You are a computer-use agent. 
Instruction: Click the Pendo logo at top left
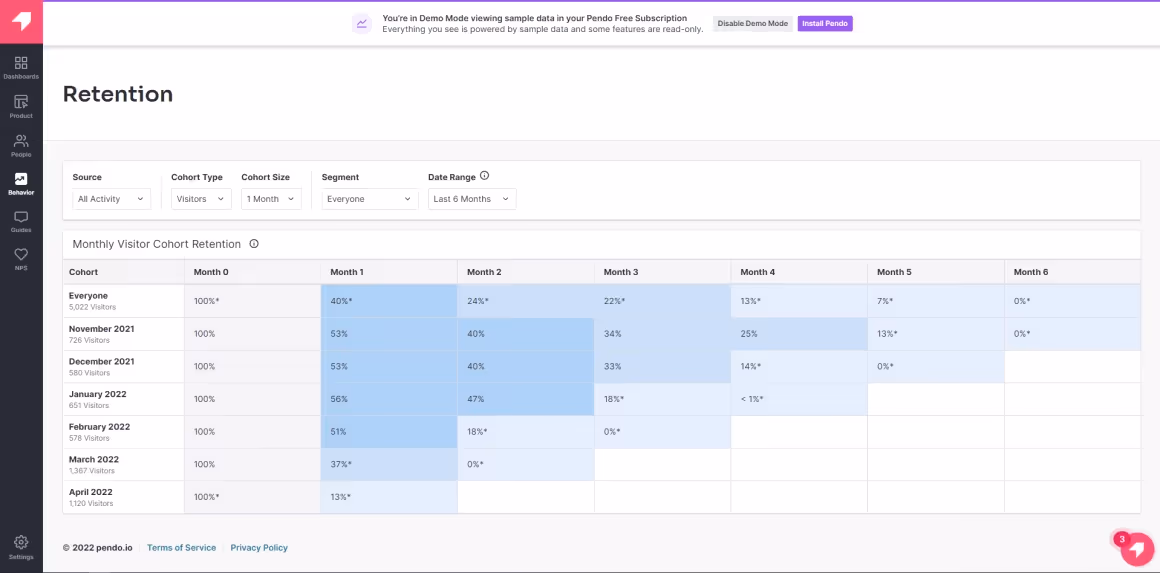21,21
